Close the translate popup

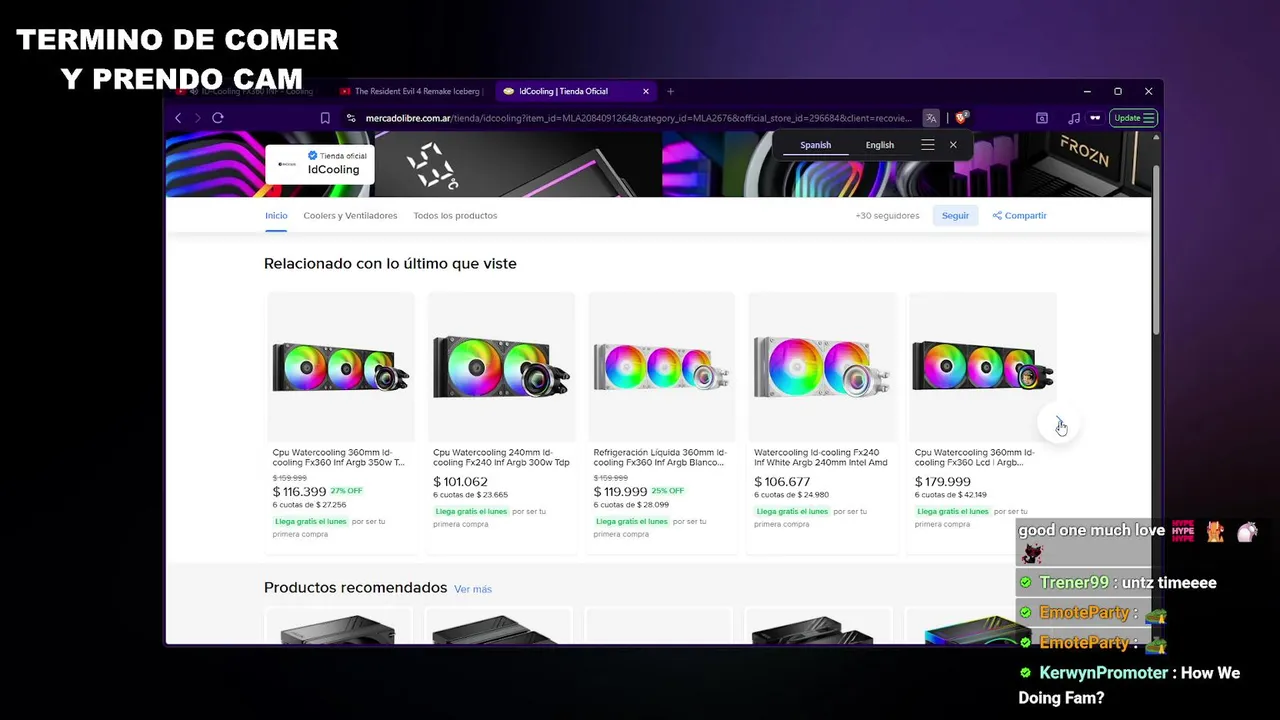tap(953, 145)
